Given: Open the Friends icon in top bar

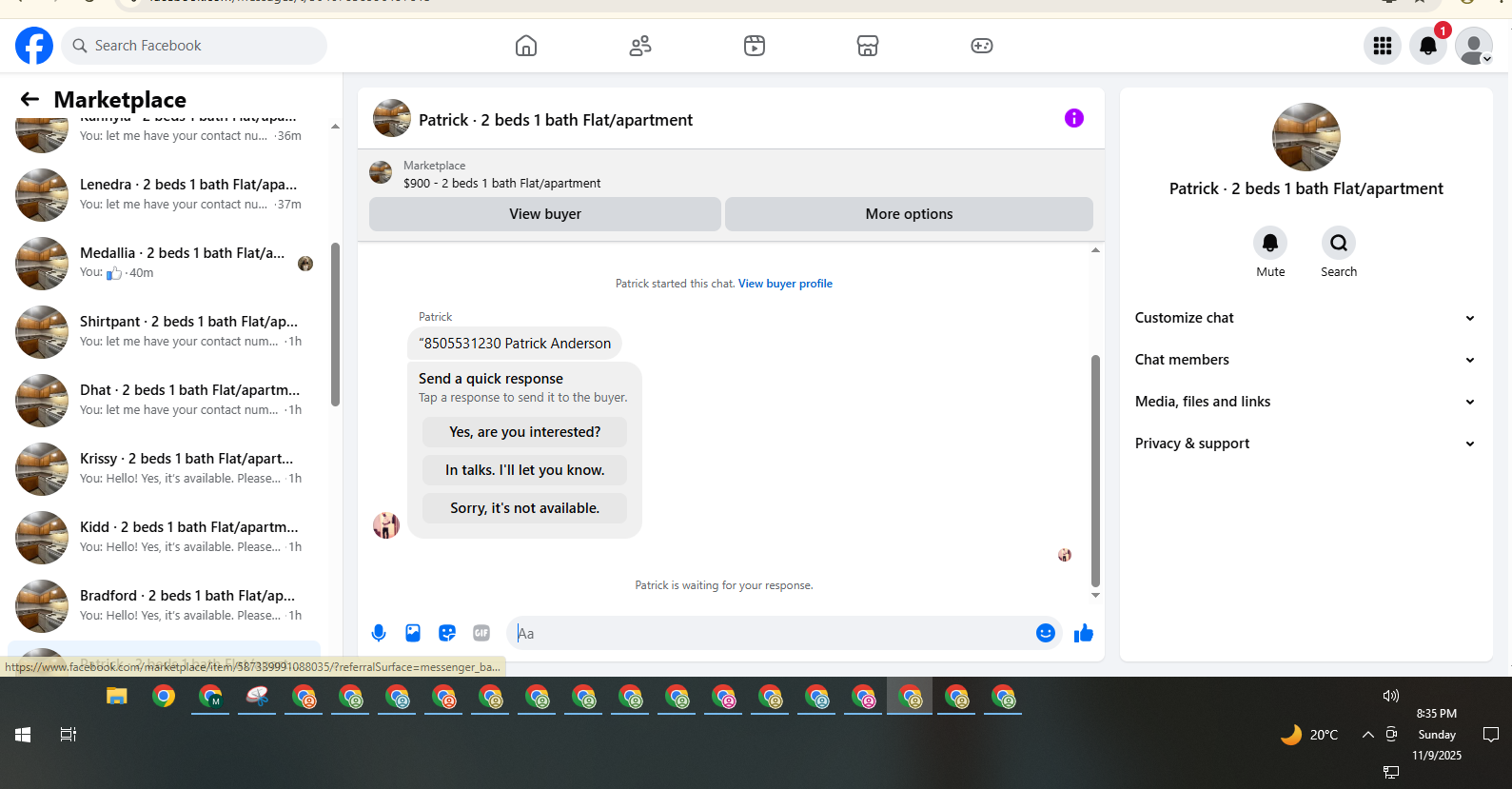Looking at the screenshot, I should coord(640,46).
